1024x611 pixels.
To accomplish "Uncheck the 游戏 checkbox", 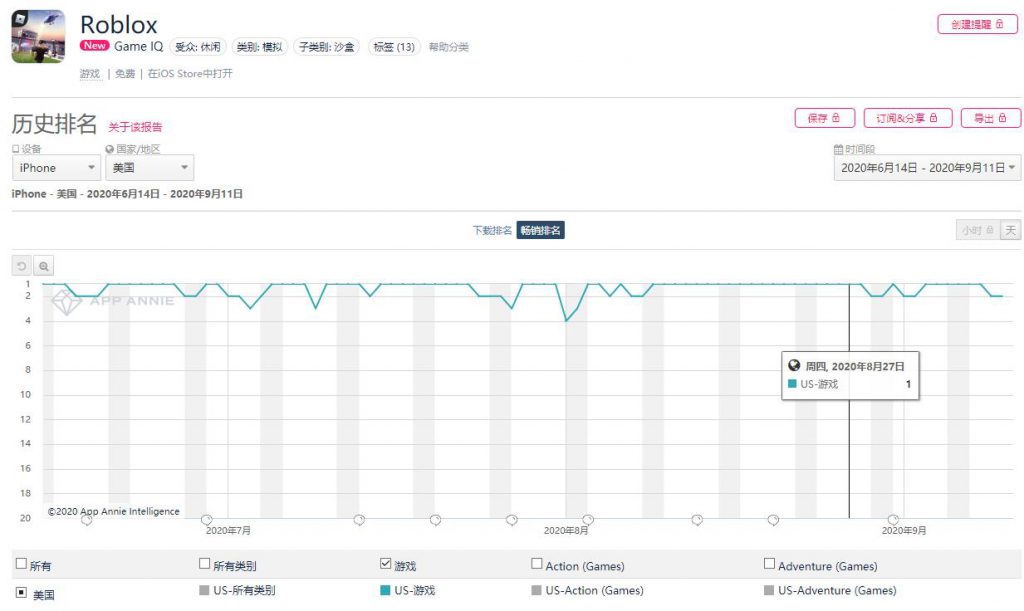I will tap(385, 564).
